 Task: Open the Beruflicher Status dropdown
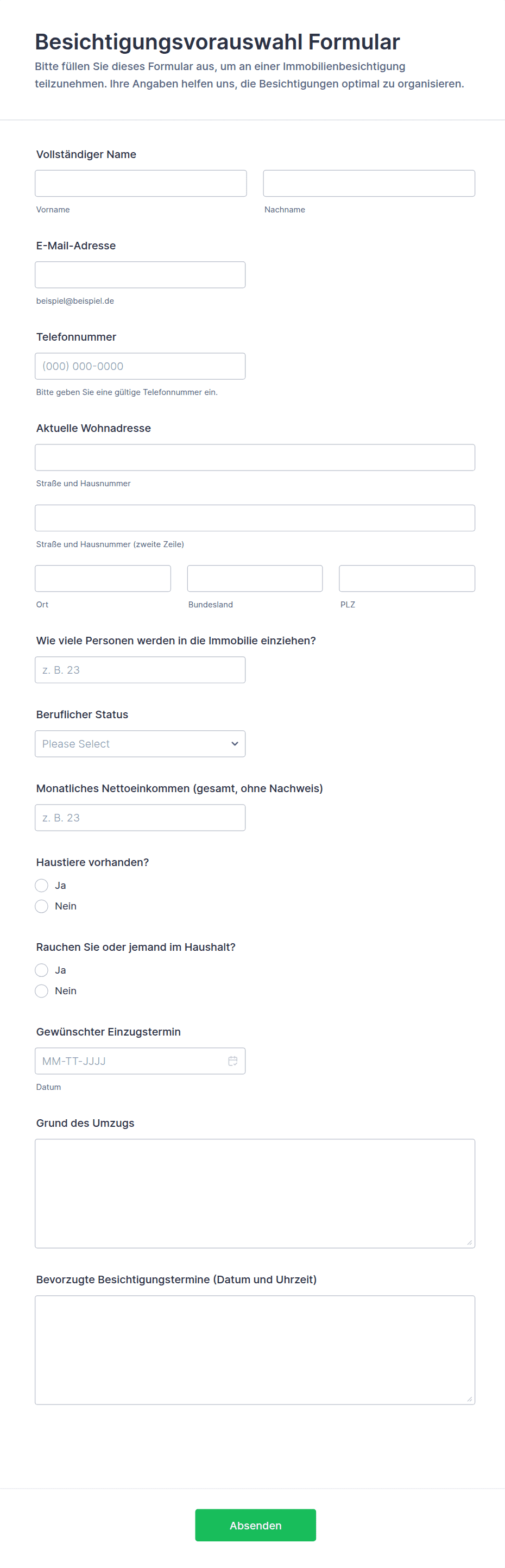140,744
